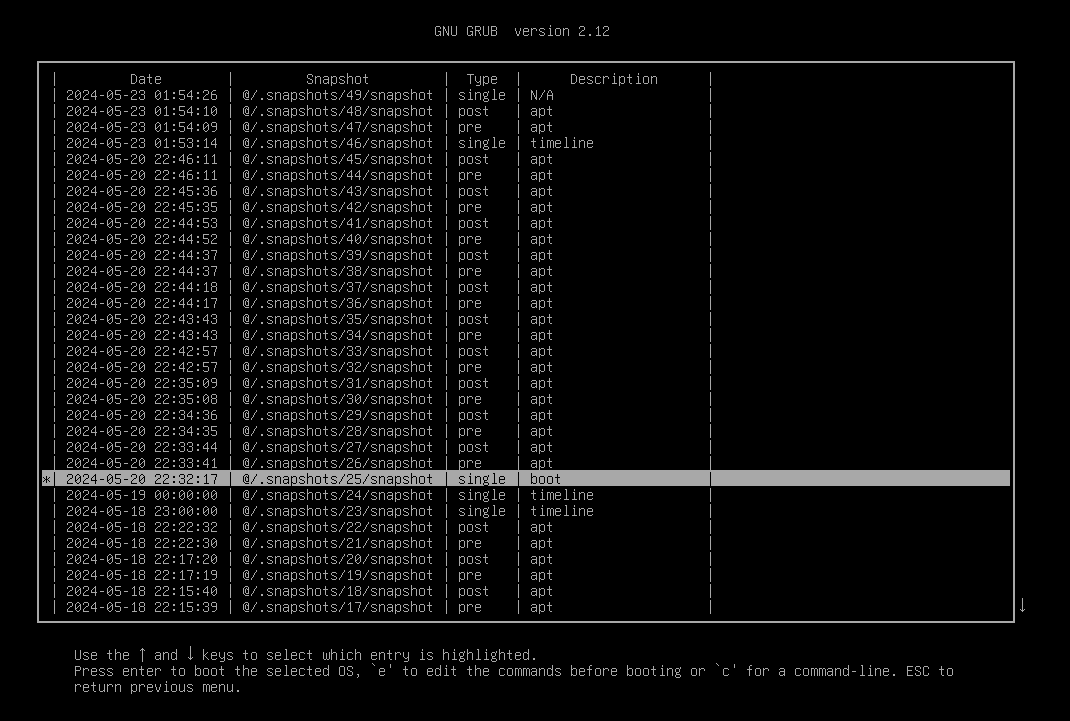Click the Date column header
Screen dimensions: 1070x721
click(x=145, y=79)
